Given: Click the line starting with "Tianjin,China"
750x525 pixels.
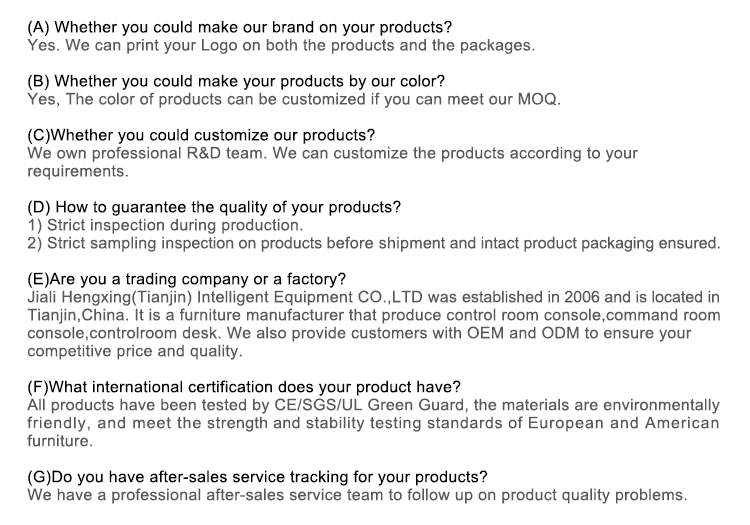Looking at the screenshot, I should tap(373, 315).
